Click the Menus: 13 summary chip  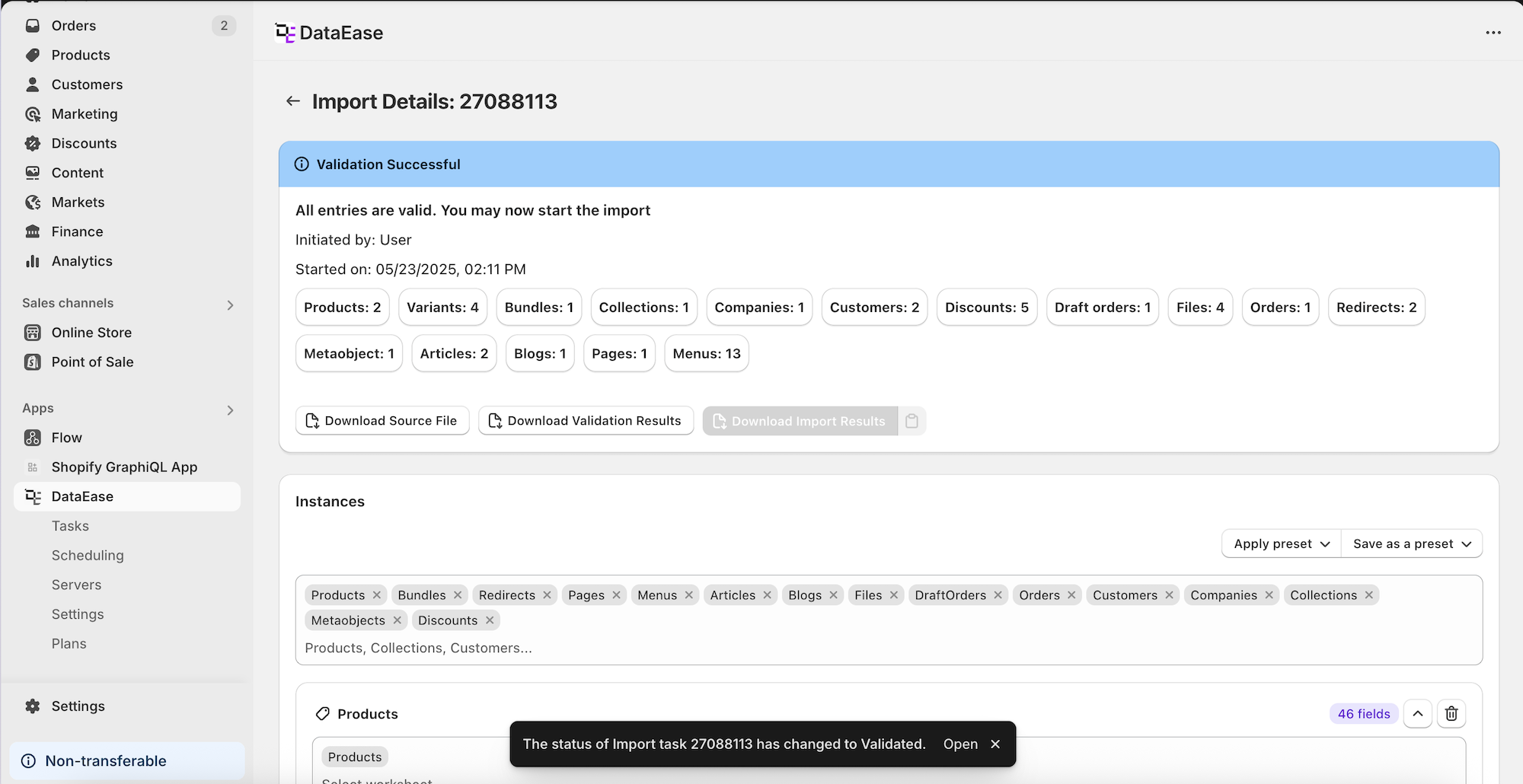(x=707, y=354)
